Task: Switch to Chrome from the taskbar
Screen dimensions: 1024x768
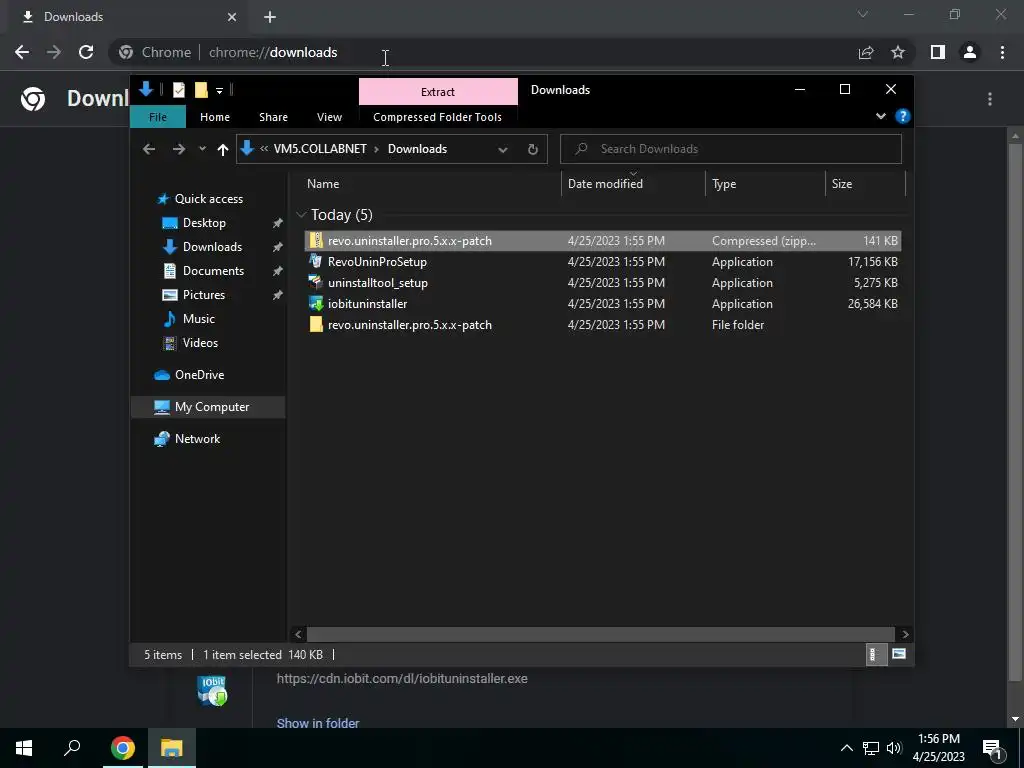Action: [x=123, y=748]
